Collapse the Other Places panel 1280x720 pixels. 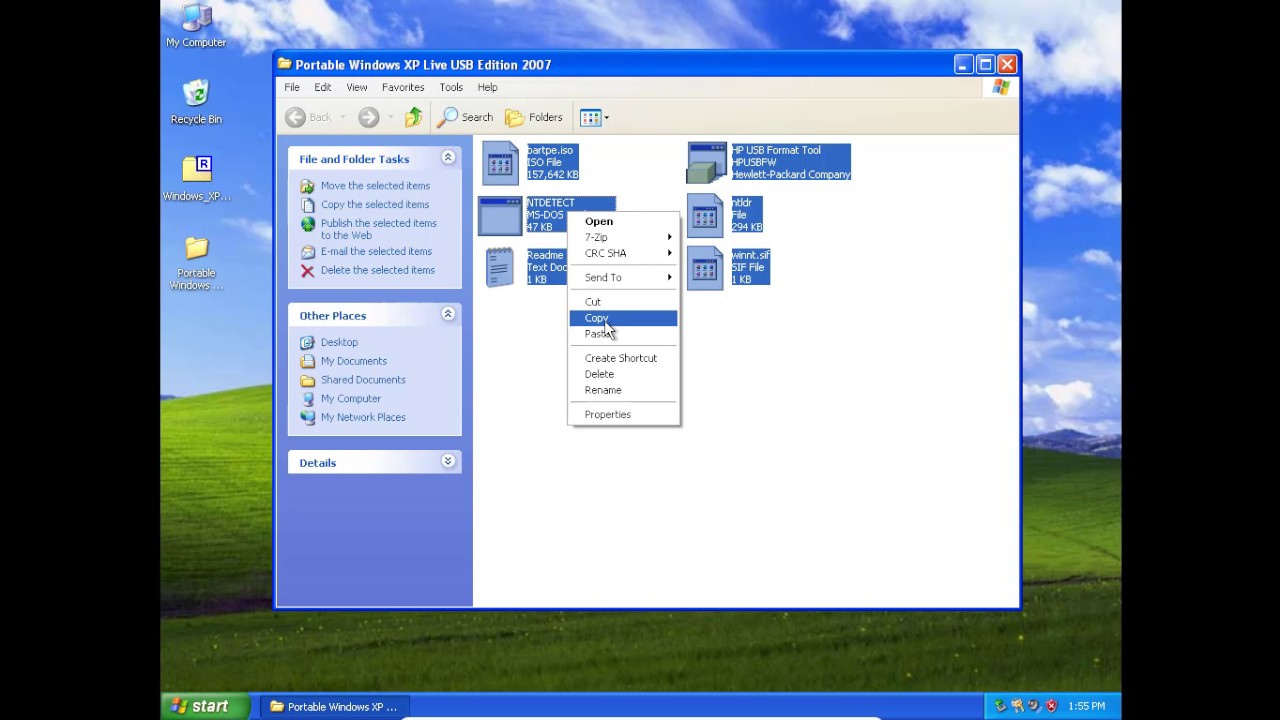[x=448, y=315]
